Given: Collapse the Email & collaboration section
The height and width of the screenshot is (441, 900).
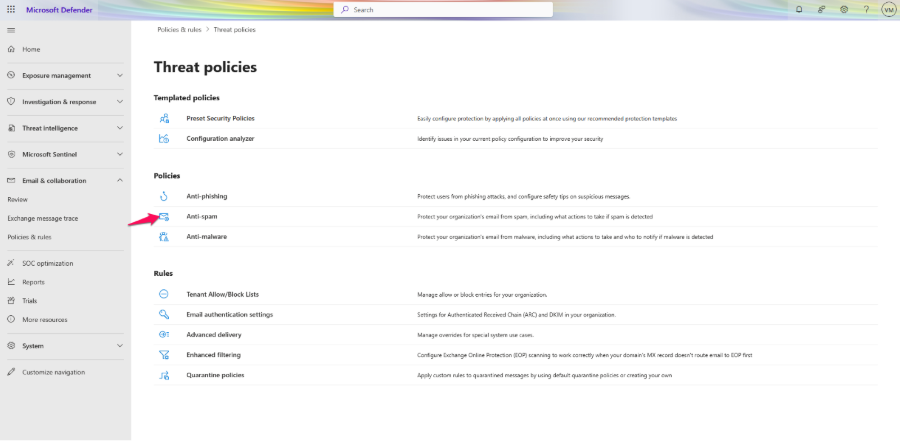Looking at the screenshot, I should (120, 181).
